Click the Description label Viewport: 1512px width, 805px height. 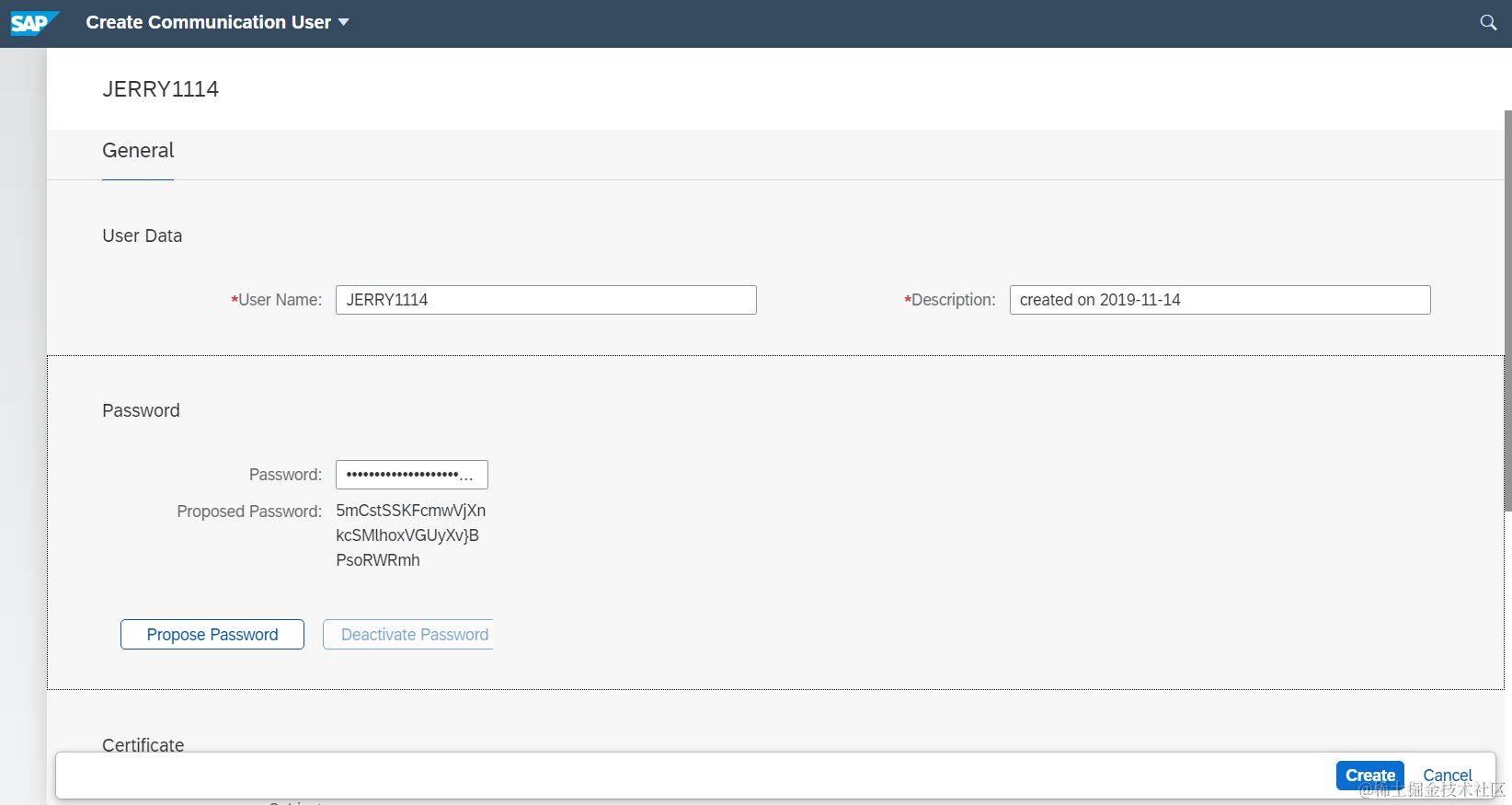(950, 300)
